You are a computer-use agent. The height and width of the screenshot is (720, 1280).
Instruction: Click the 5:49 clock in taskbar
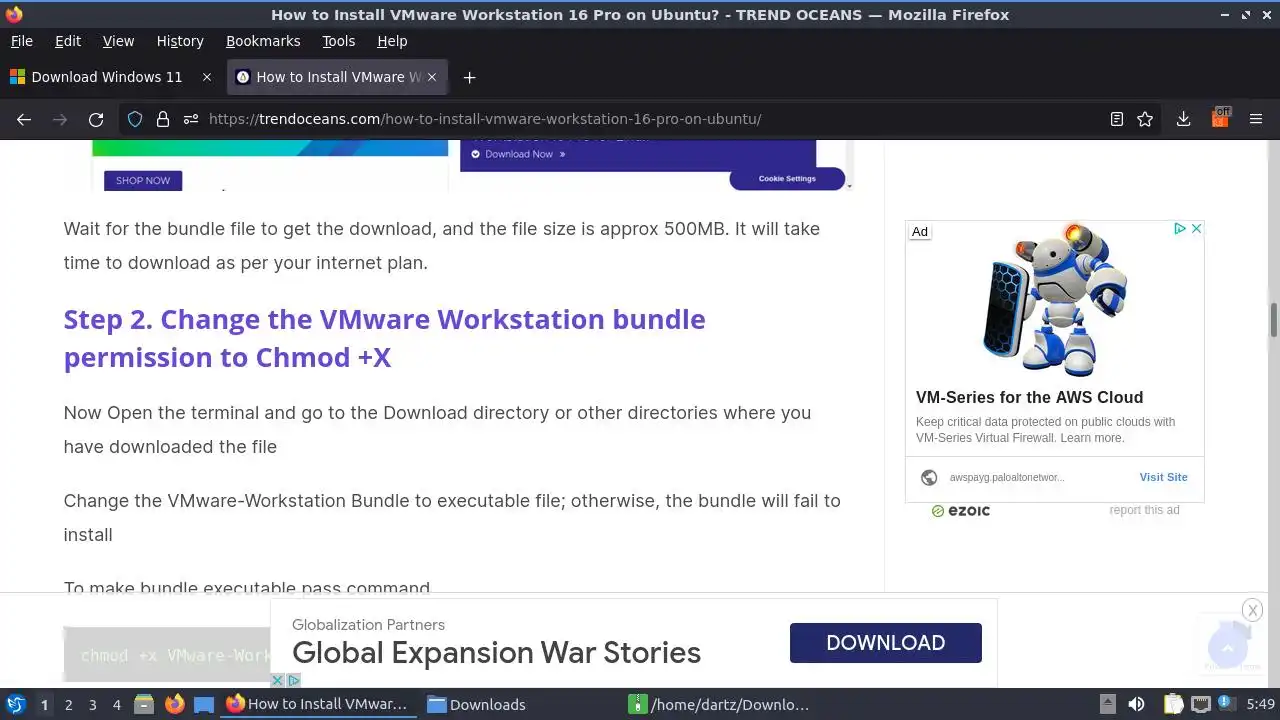(1260, 704)
